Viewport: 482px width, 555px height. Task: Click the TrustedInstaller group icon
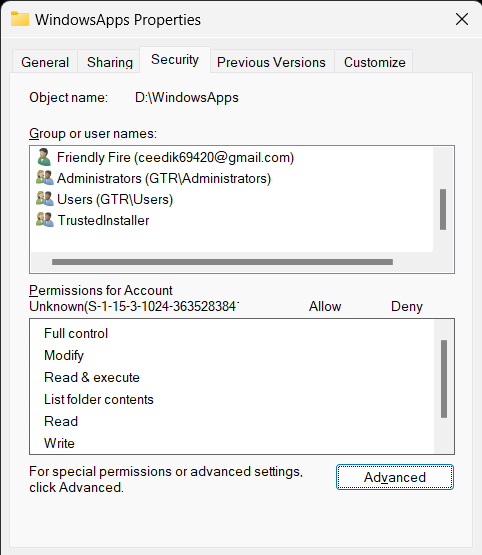[x=45, y=219]
